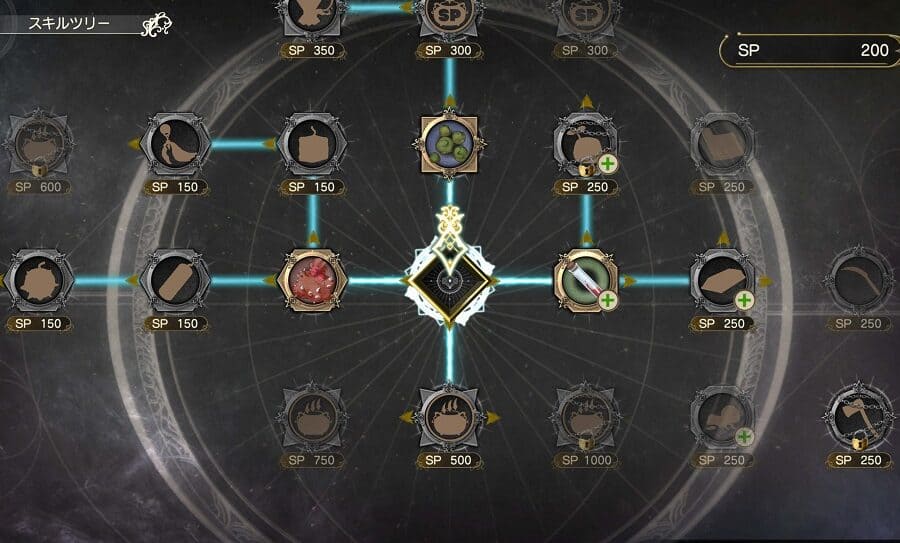
Task: Select the long-necked flask node costing SP 150
Action: click(x=176, y=143)
